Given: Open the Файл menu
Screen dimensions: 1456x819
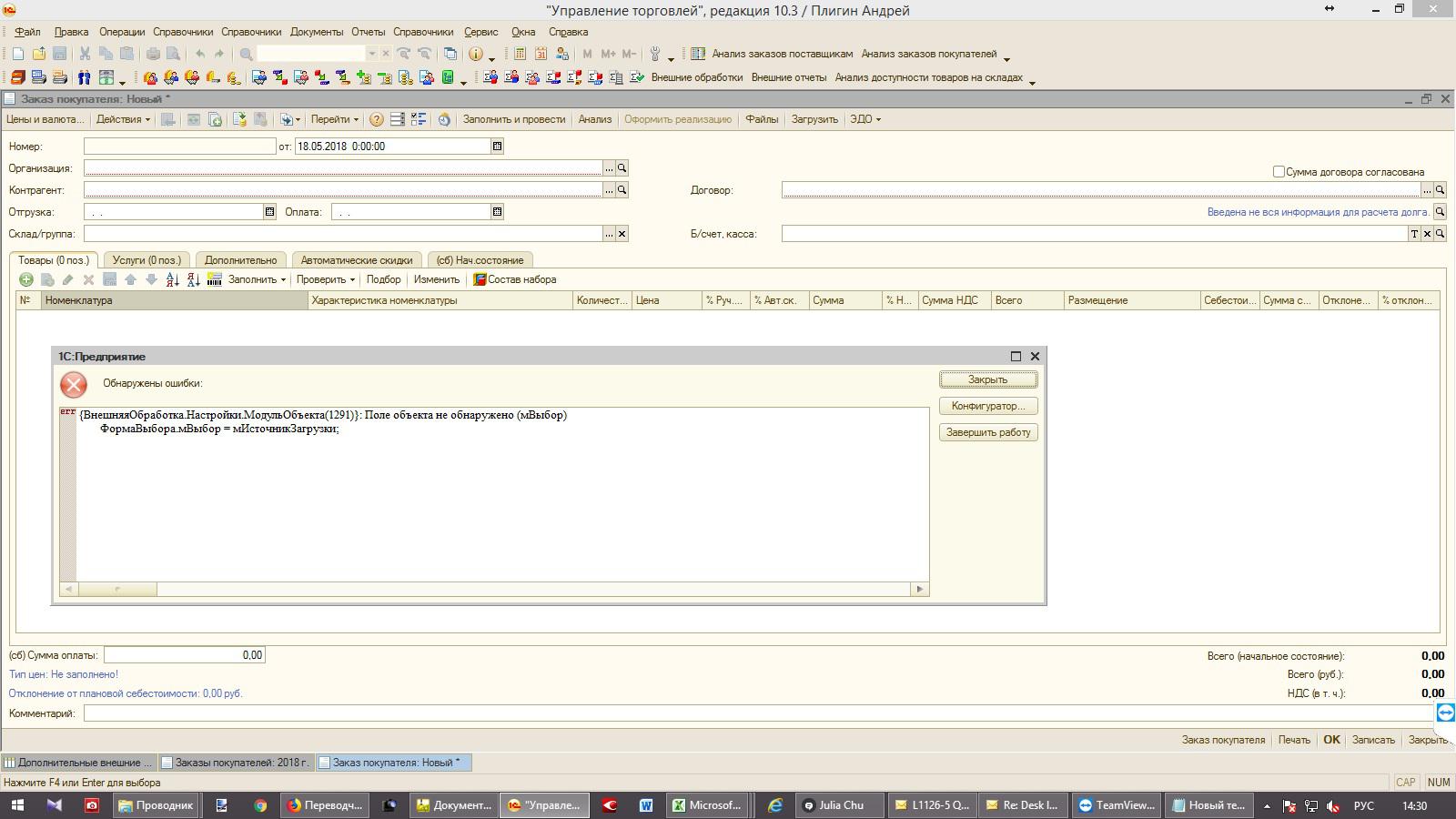Looking at the screenshot, I should click(x=27, y=32).
